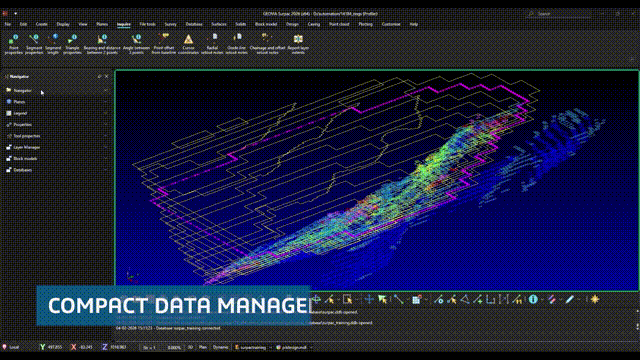Expand the Properties section chevron

(x=105, y=124)
